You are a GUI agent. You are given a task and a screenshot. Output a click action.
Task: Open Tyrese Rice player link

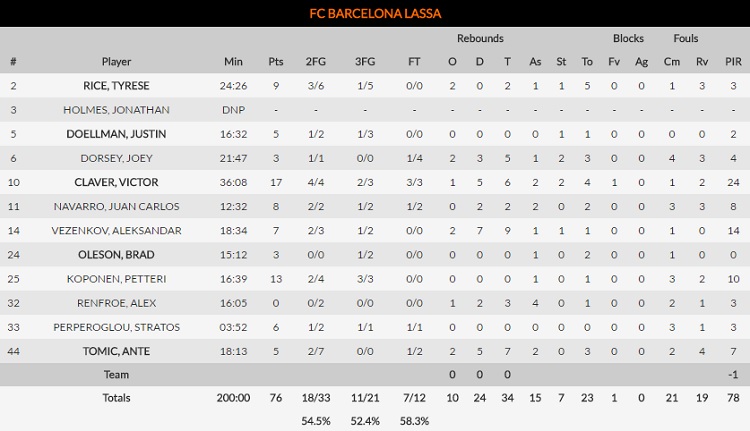(x=116, y=86)
